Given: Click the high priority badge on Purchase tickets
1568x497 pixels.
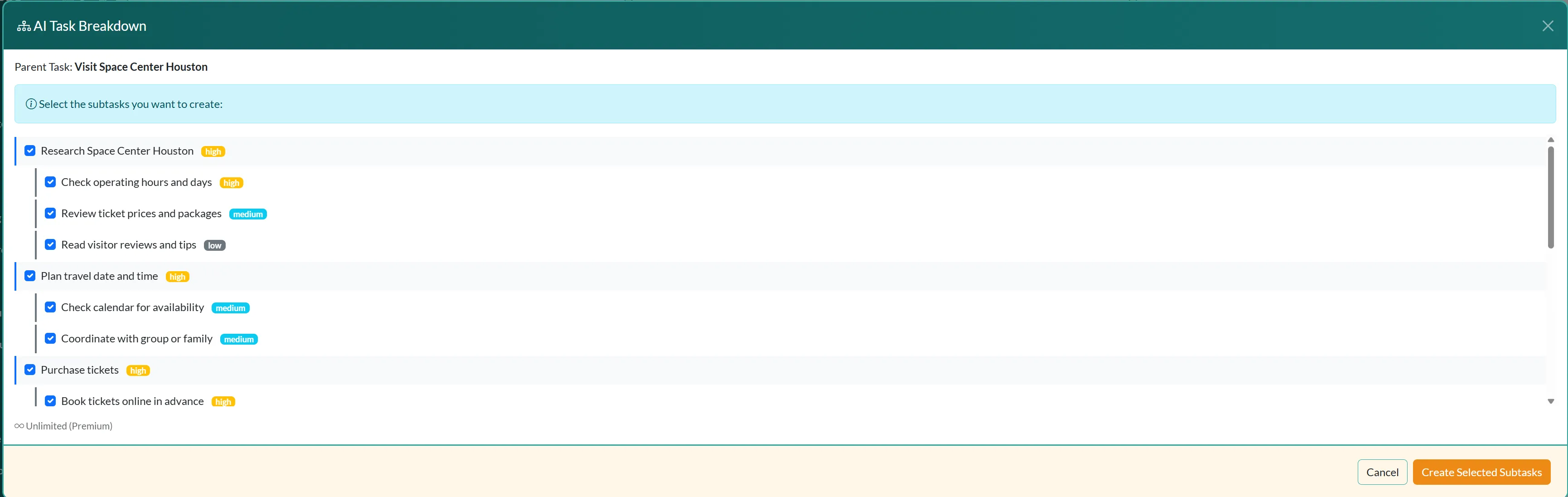Looking at the screenshot, I should point(138,370).
